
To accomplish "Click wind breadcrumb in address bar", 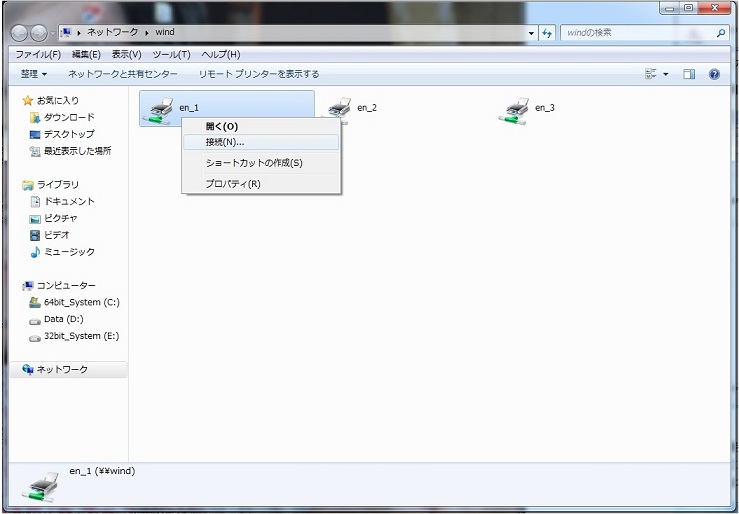I will 165,33.
